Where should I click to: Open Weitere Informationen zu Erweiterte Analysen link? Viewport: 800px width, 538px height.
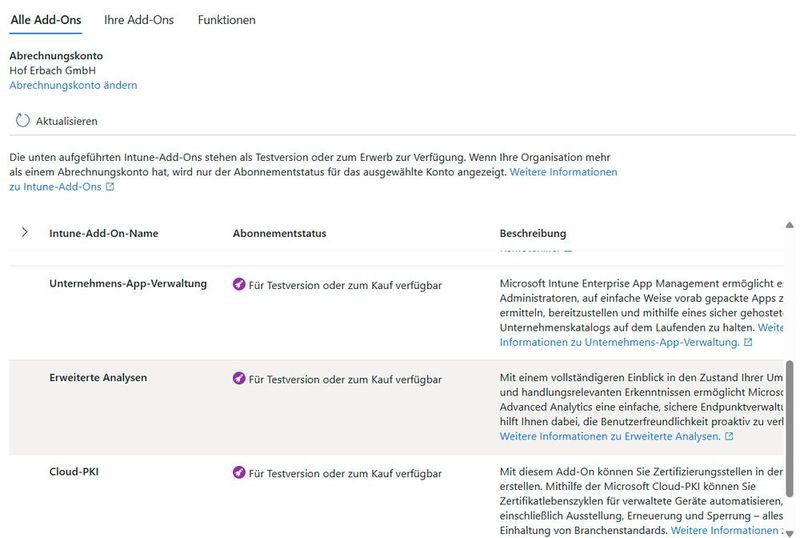(x=610, y=436)
